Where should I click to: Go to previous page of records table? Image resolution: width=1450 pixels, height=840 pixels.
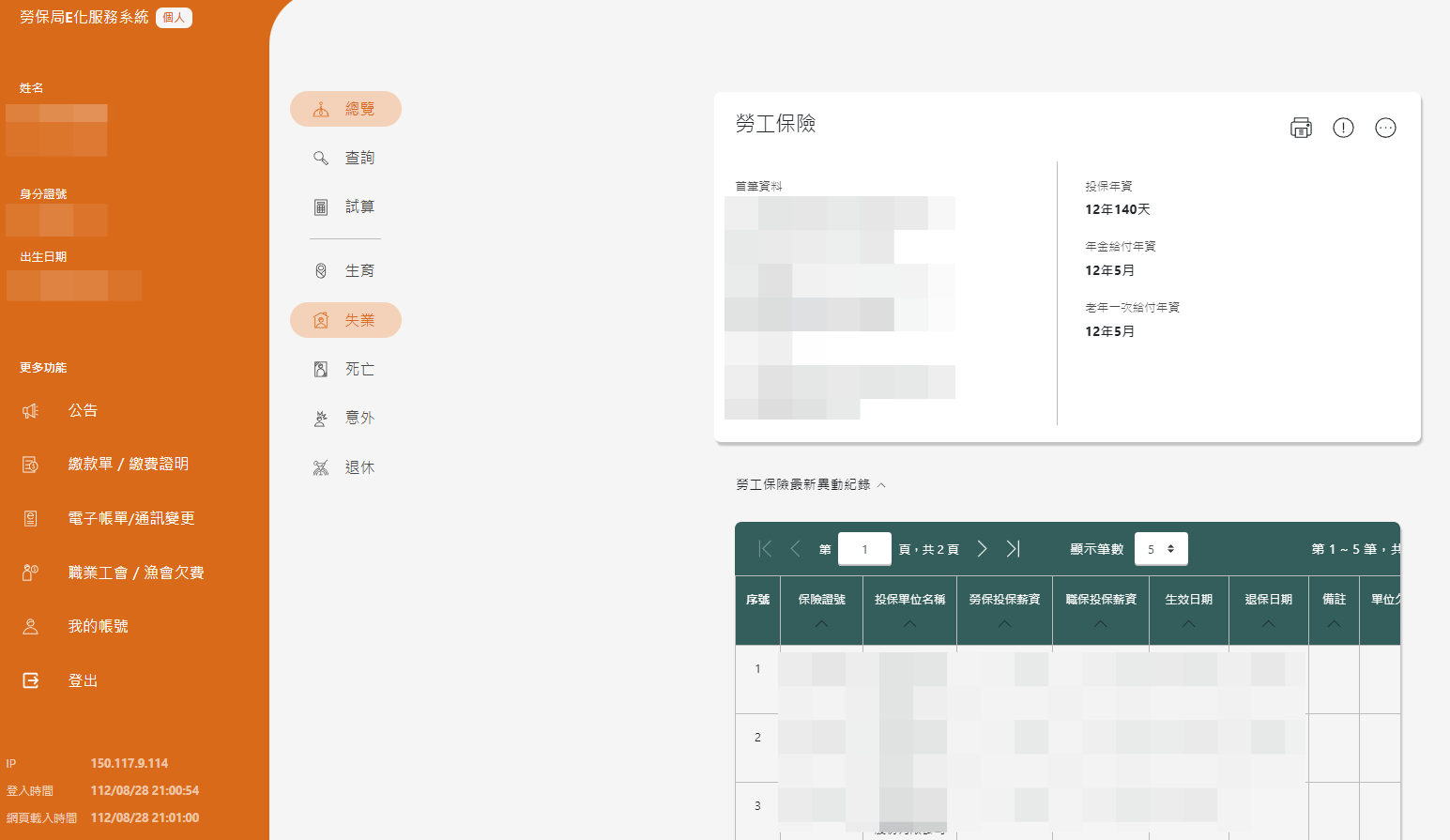tap(795, 549)
